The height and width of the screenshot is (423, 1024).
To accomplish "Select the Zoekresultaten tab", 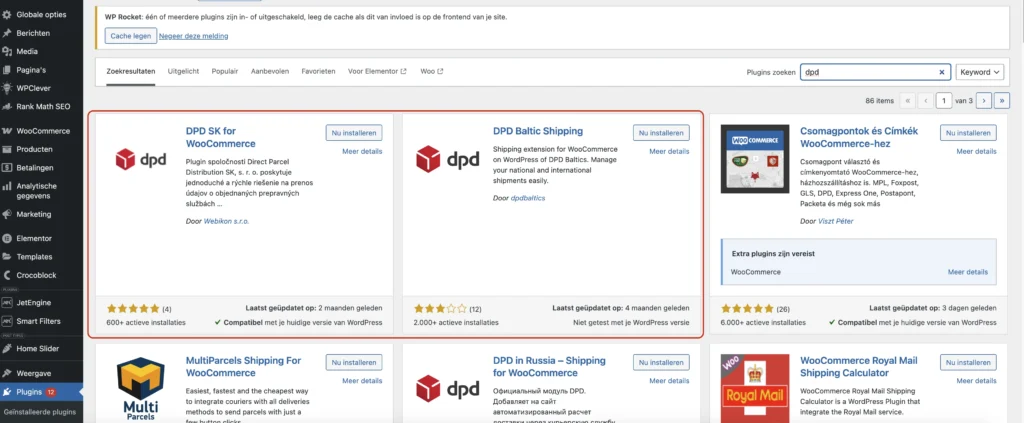I will click(x=131, y=71).
